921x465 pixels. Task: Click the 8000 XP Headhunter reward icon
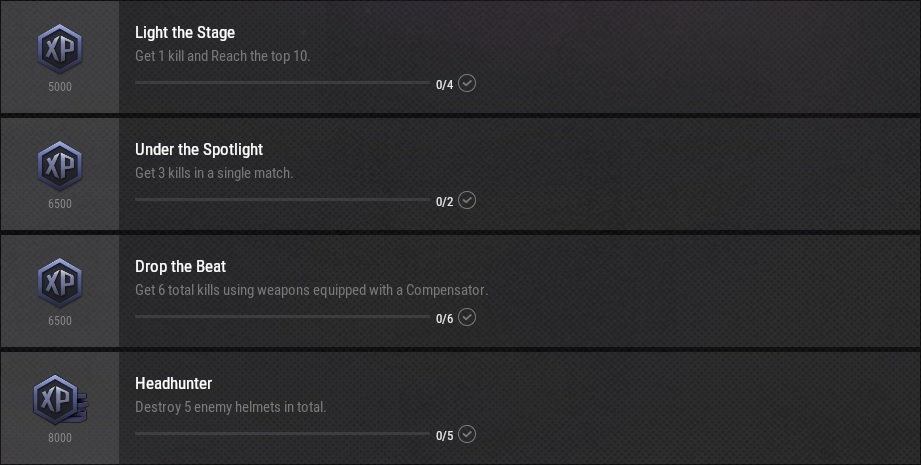(x=59, y=399)
